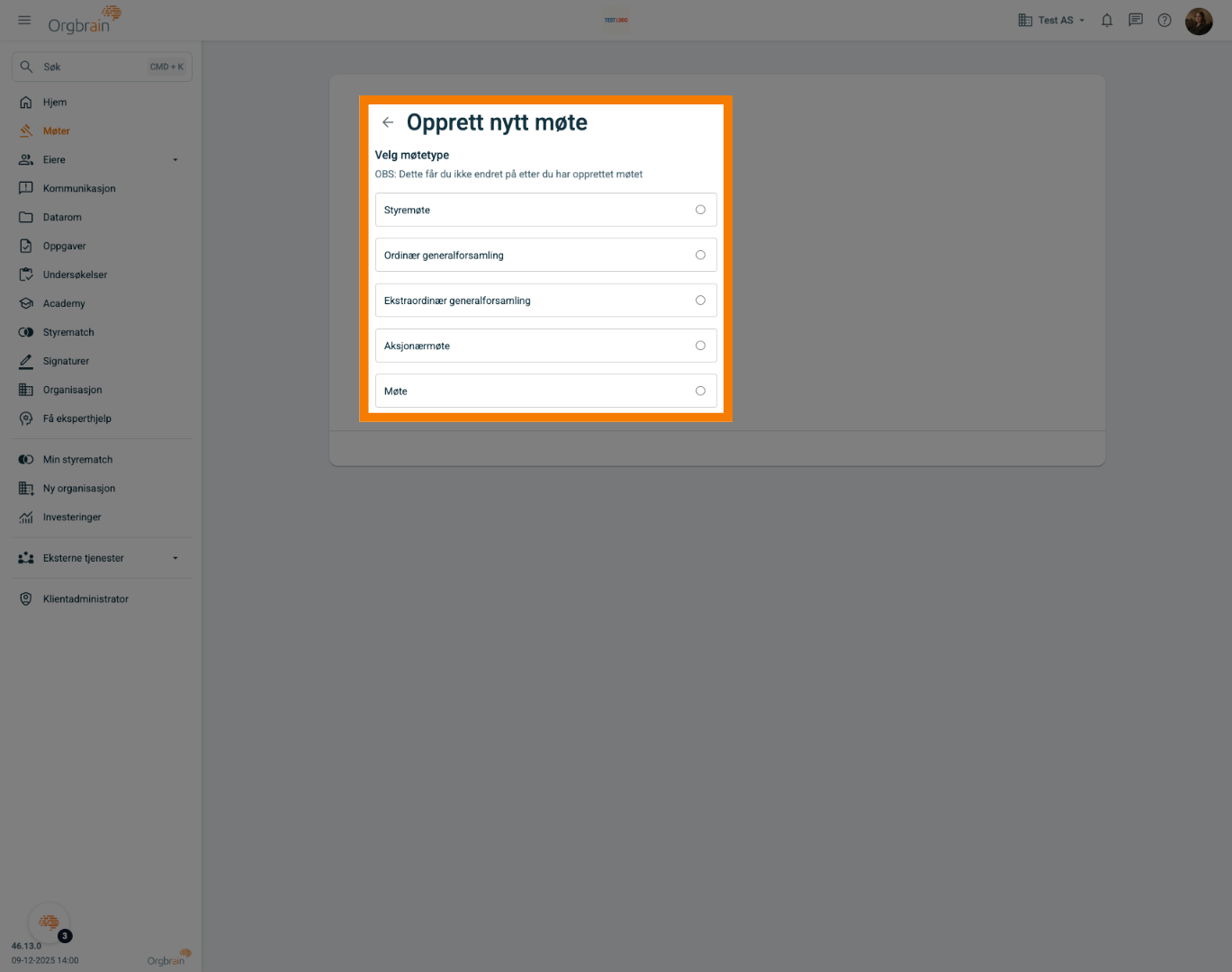Viewport: 1232px width, 972px height.
Task: Click the Signaturer pen icon
Action: coord(26,362)
